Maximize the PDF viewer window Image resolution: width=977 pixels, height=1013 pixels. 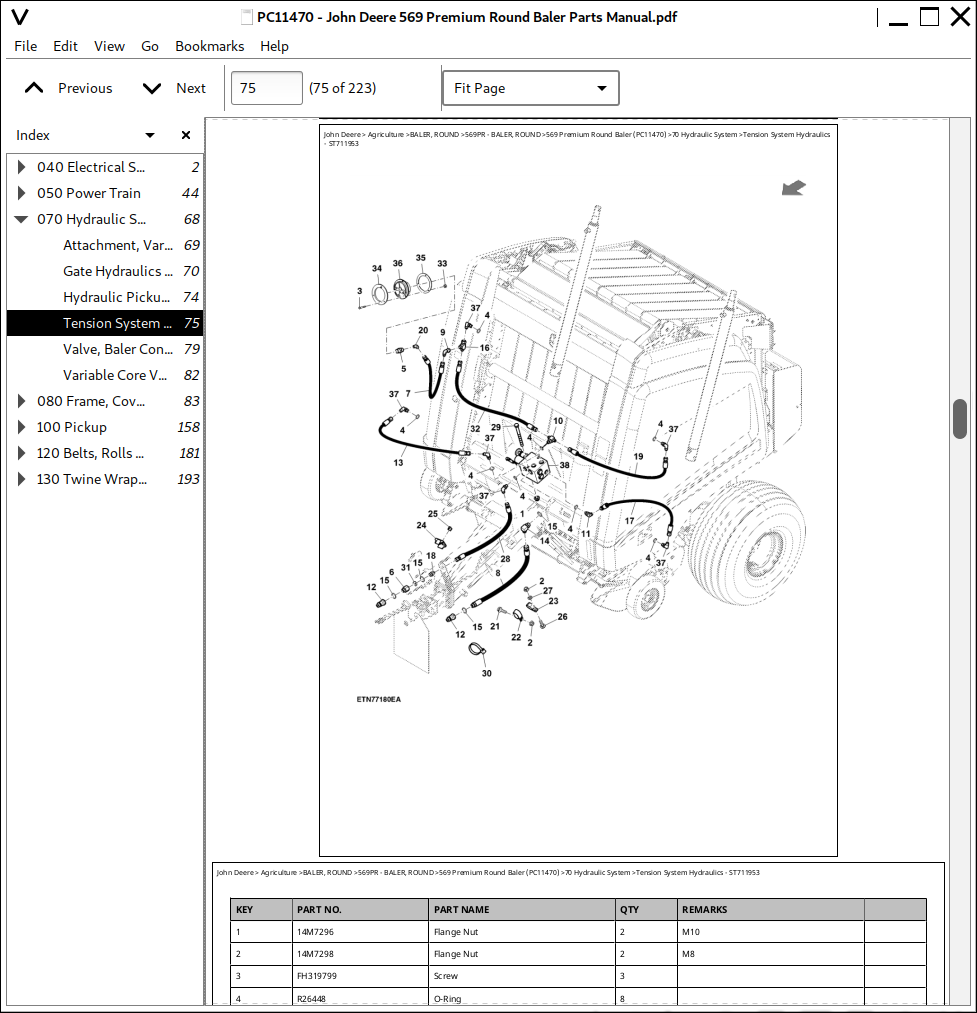click(929, 17)
